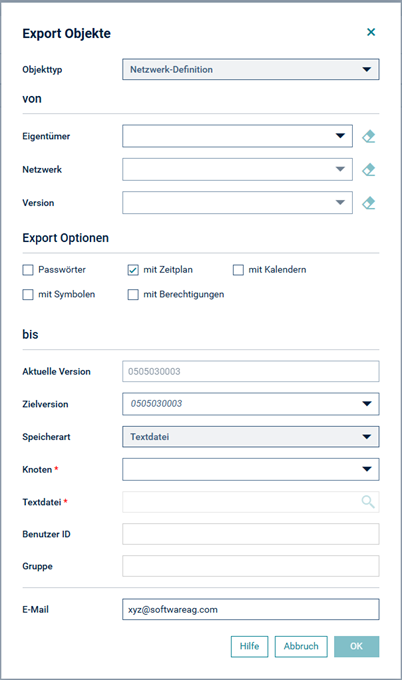Clear the Version field with eraser icon
Viewport: 402px width, 680px height.
(368, 203)
